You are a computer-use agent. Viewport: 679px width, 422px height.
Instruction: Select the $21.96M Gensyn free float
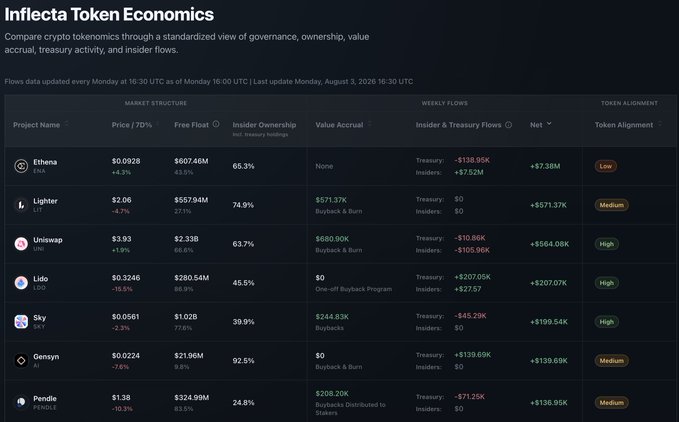tap(189, 356)
